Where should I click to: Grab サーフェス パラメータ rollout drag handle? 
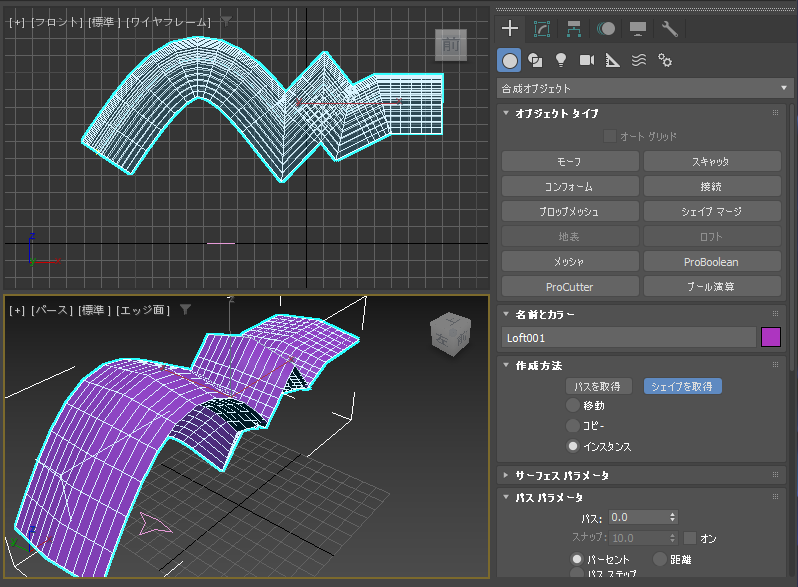775,475
